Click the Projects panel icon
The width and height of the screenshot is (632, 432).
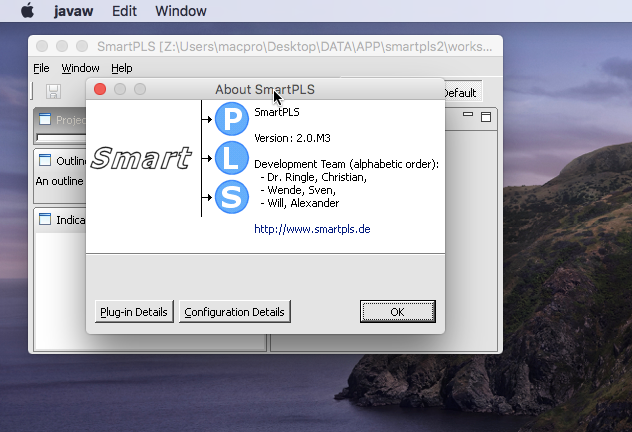(x=45, y=119)
